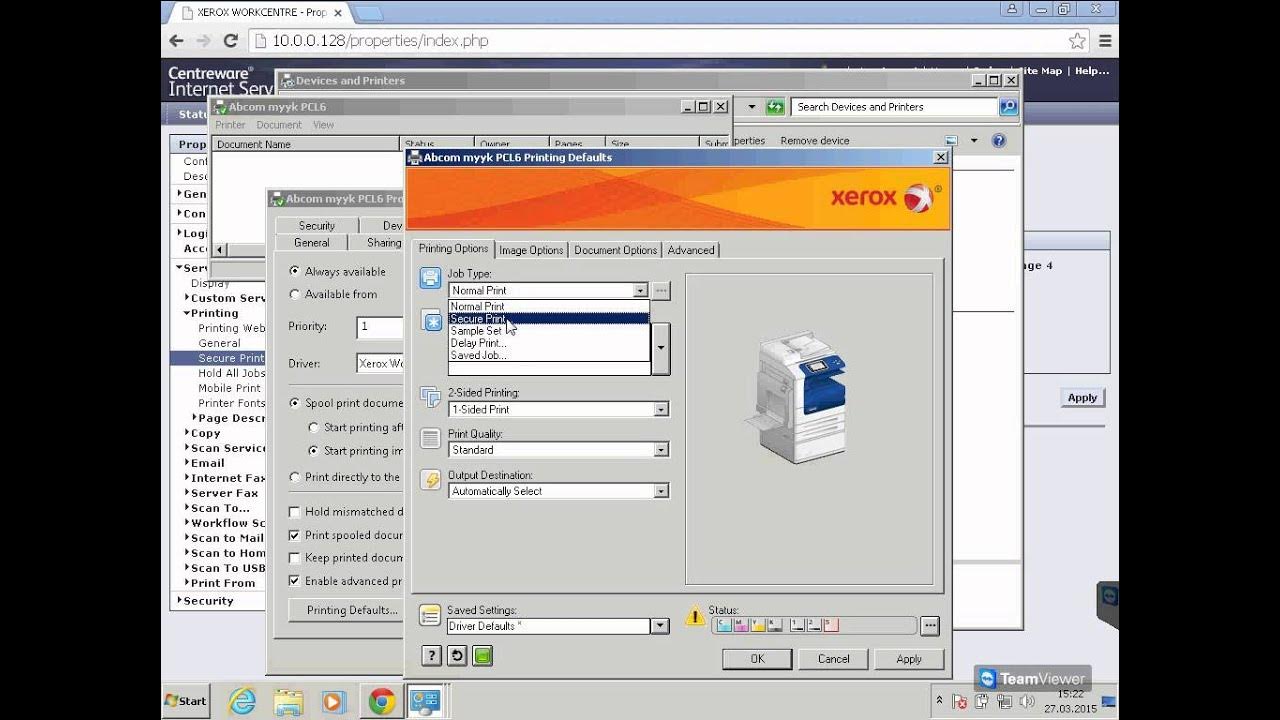Choose Saved Job from job type list
Image resolution: width=1280 pixels, height=720 pixels.
[x=548, y=355]
